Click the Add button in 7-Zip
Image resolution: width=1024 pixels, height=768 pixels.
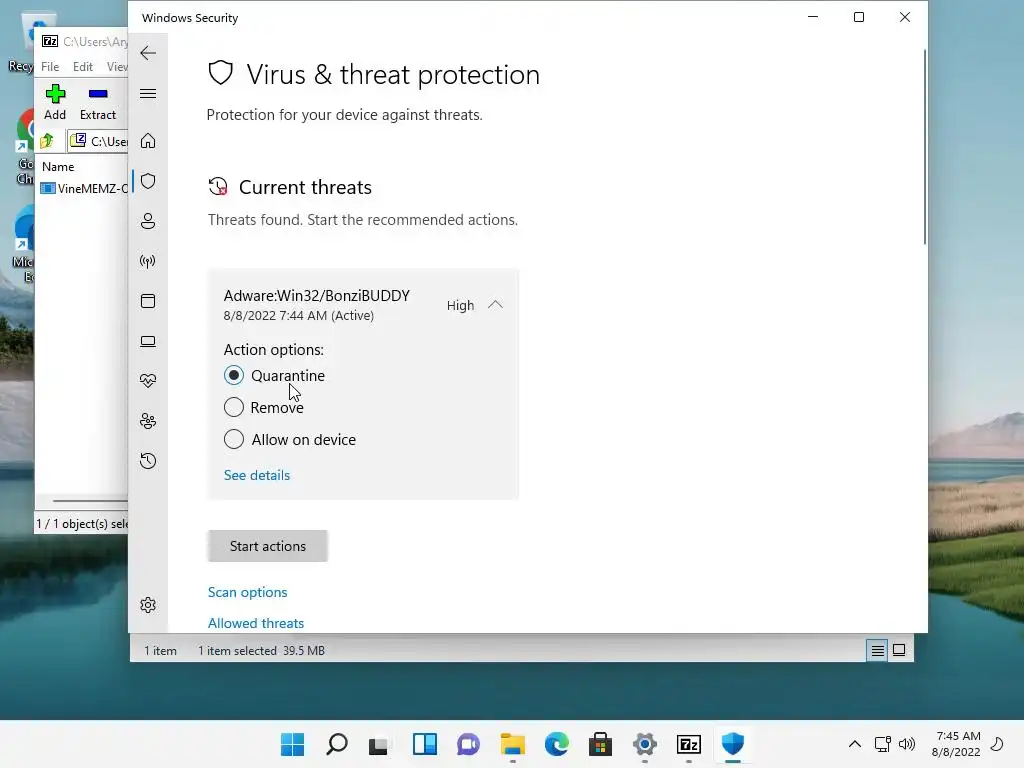pos(55,103)
